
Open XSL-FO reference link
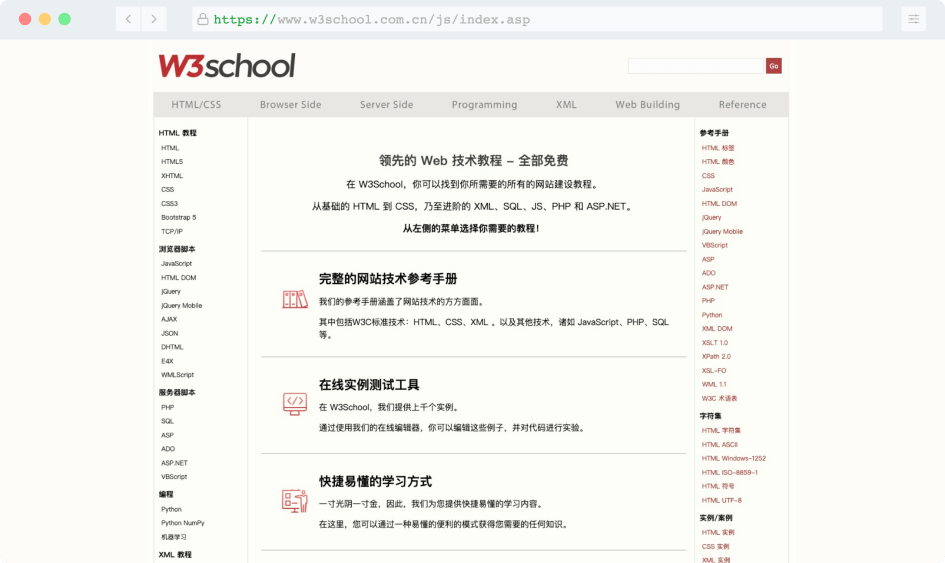[714, 370]
